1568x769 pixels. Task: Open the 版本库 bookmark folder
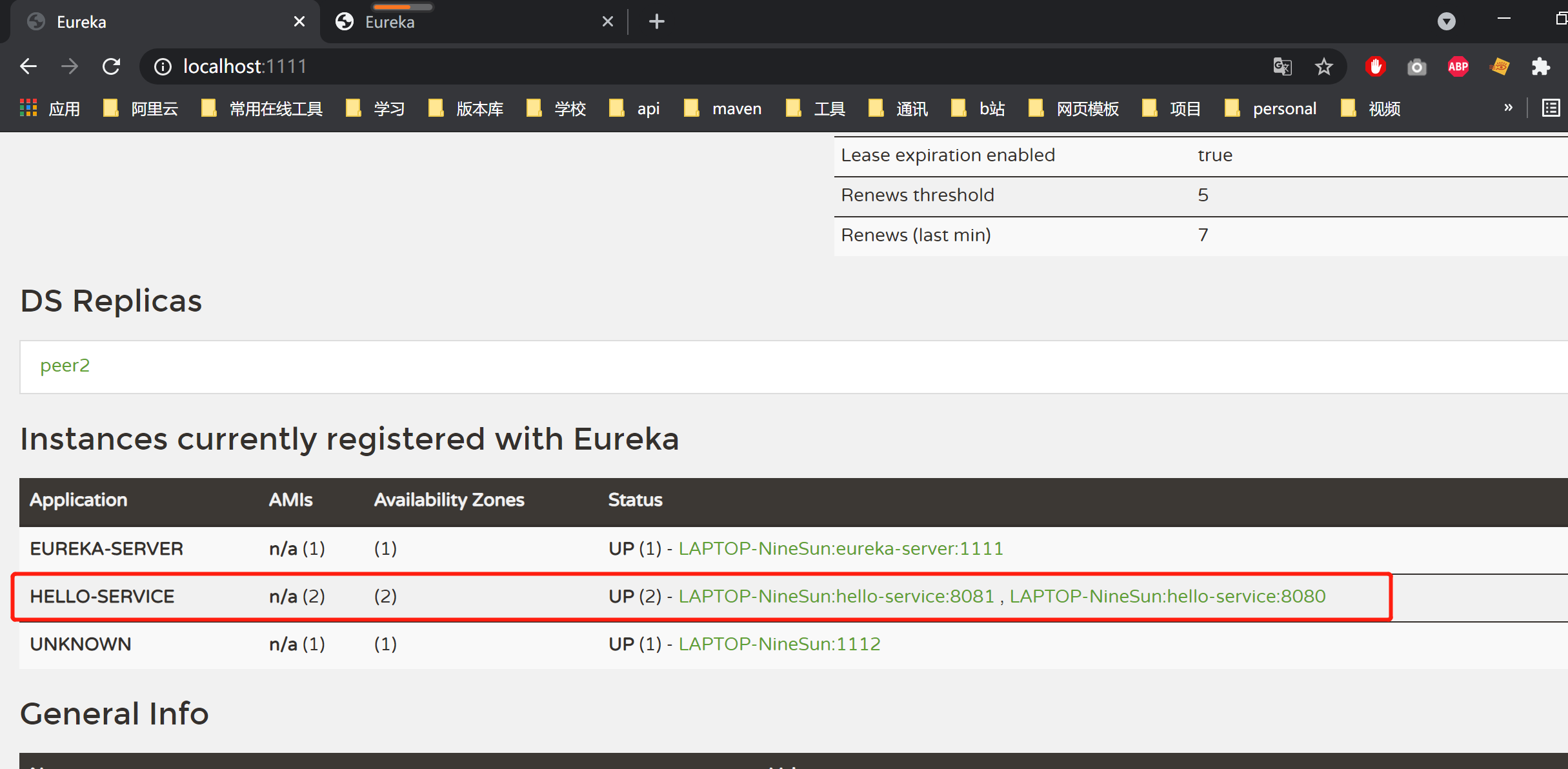(x=466, y=108)
